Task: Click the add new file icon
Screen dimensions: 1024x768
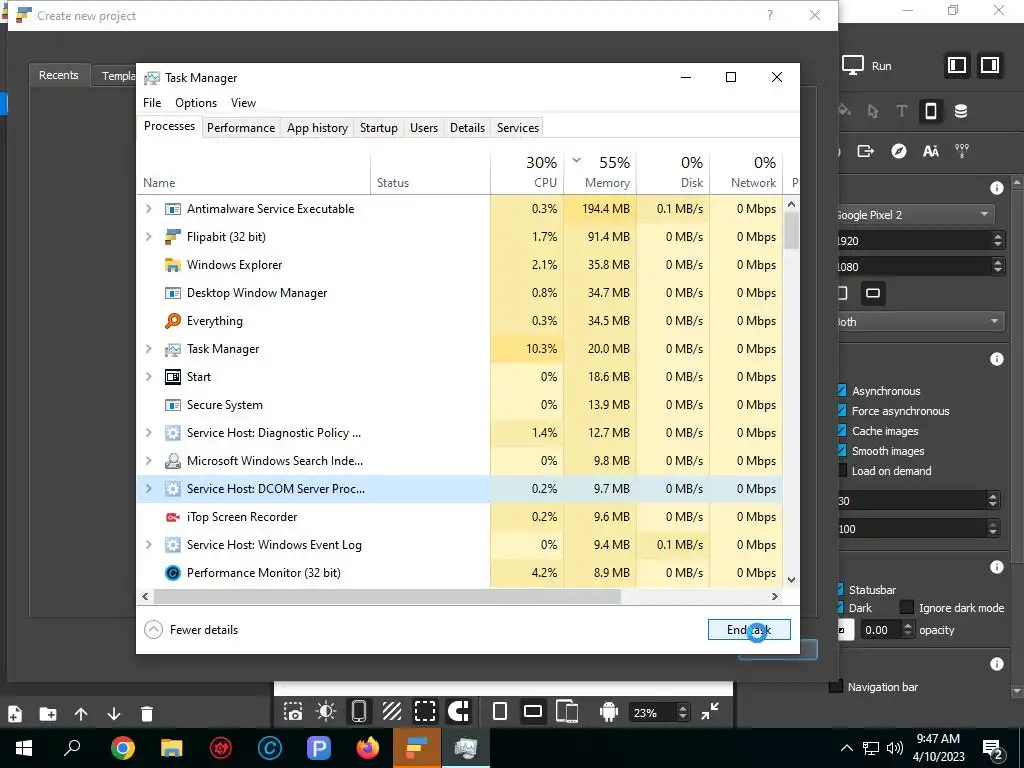Action: (x=14, y=714)
